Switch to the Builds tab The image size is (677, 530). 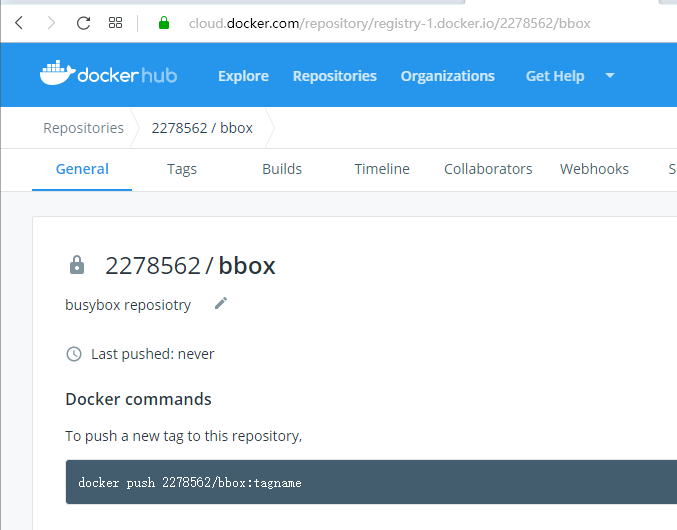coord(282,169)
